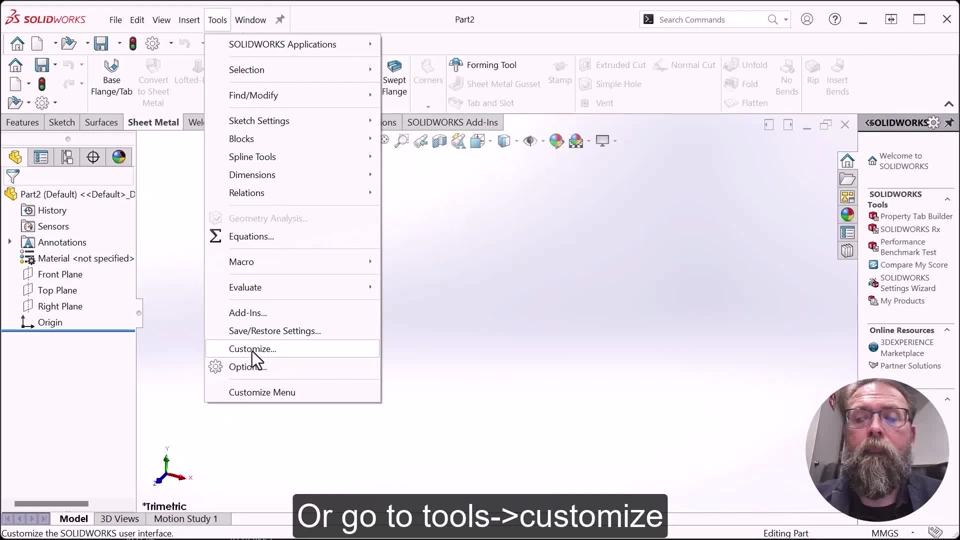
Task: Open the Motion Study 1 tab
Action: (x=186, y=519)
